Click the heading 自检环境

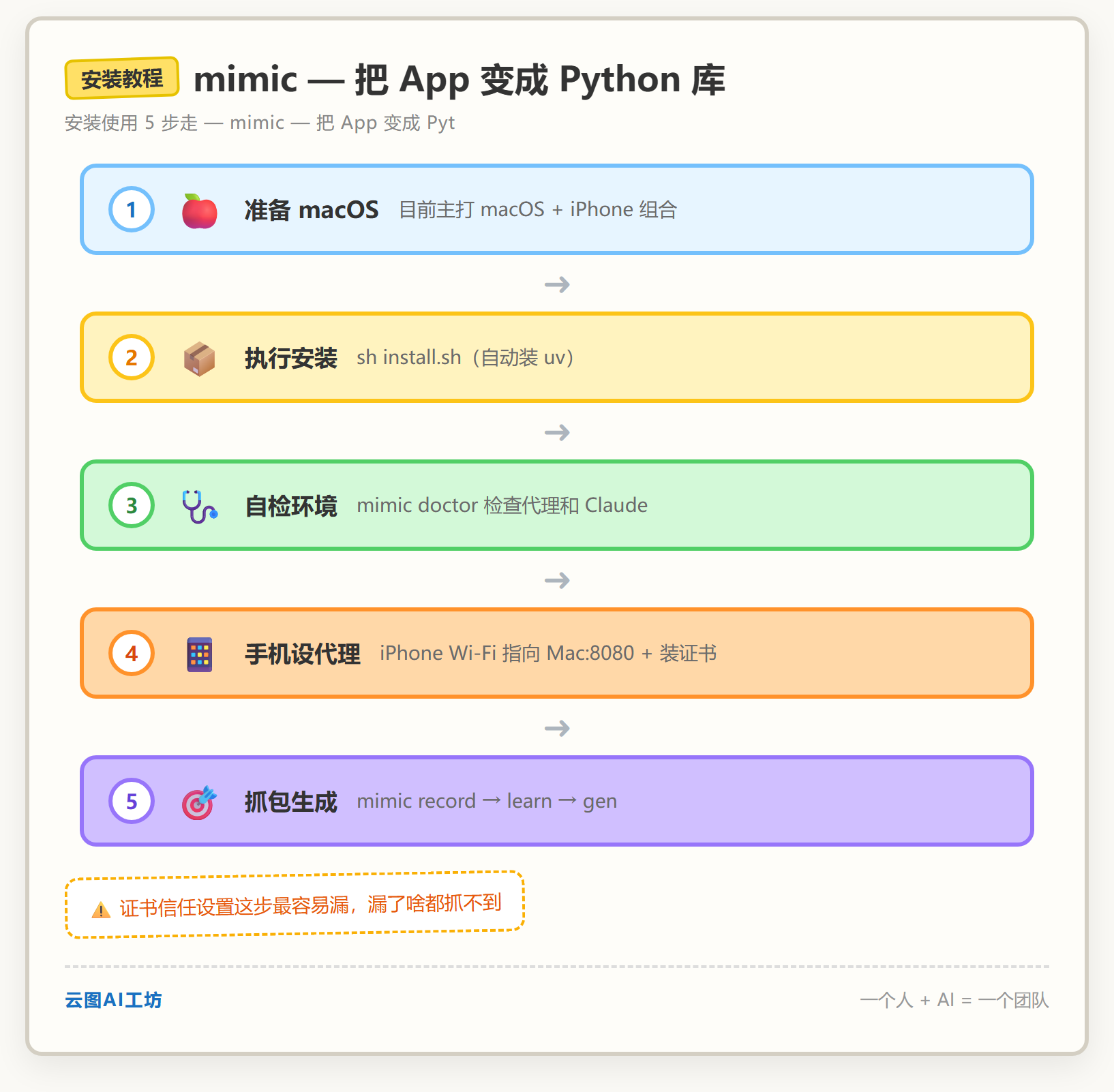tap(291, 506)
